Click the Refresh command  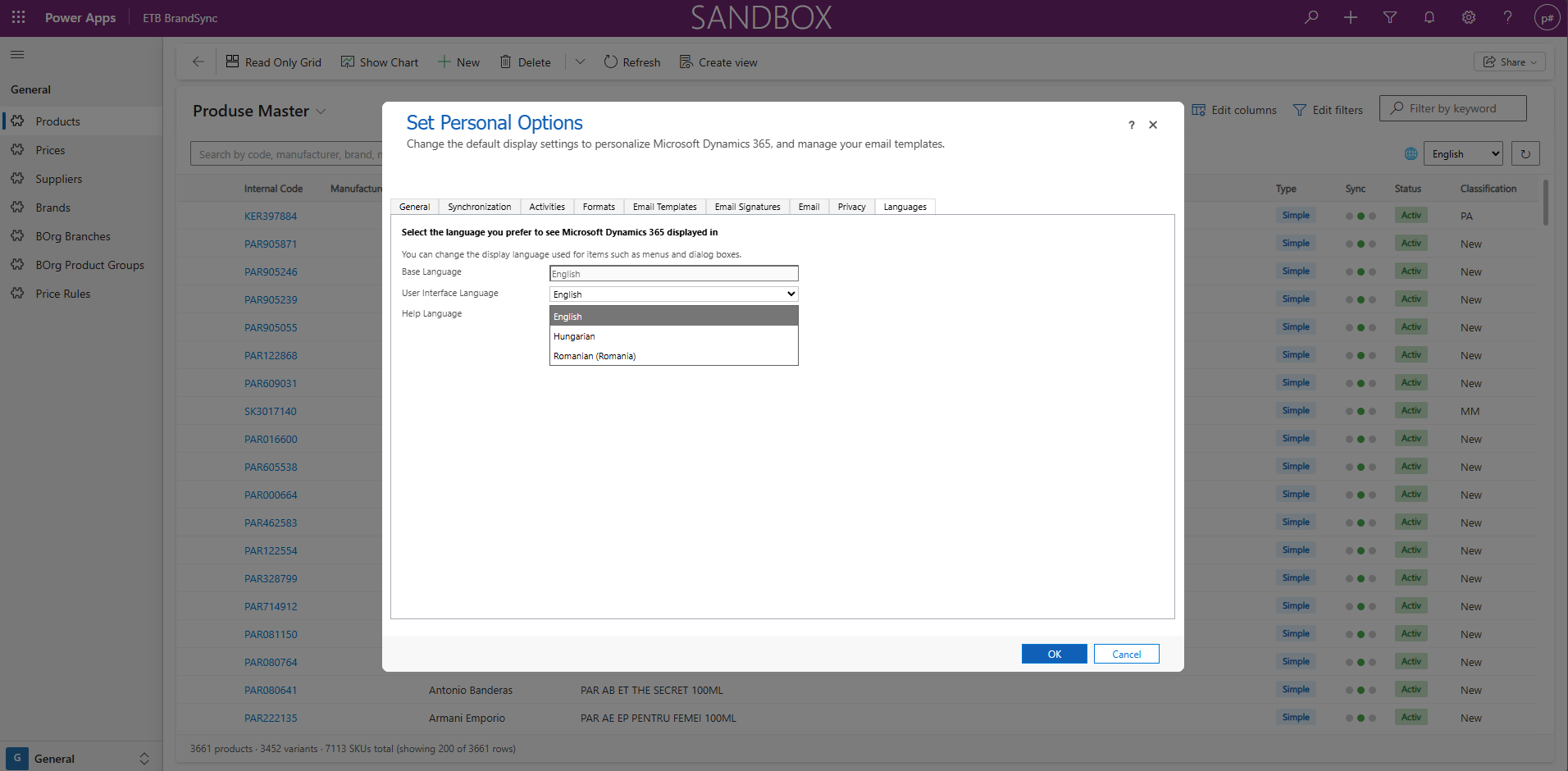pyautogui.click(x=632, y=62)
